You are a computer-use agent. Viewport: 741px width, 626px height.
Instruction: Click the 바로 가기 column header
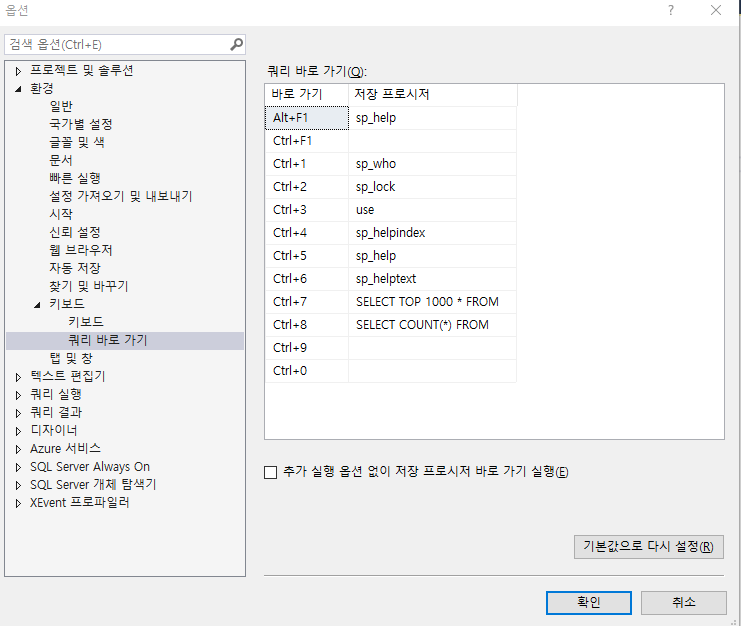click(x=307, y=94)
